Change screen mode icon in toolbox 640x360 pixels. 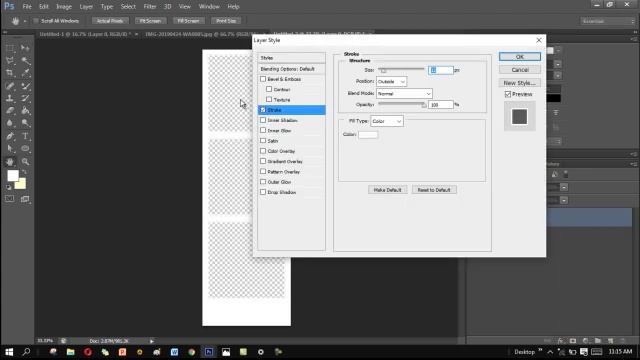point(25,199)
